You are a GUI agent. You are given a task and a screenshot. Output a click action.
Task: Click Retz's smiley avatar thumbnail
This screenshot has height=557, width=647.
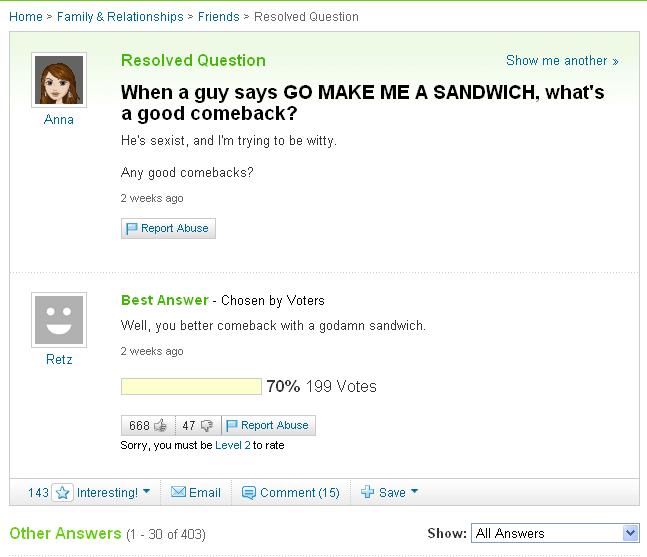59,319
